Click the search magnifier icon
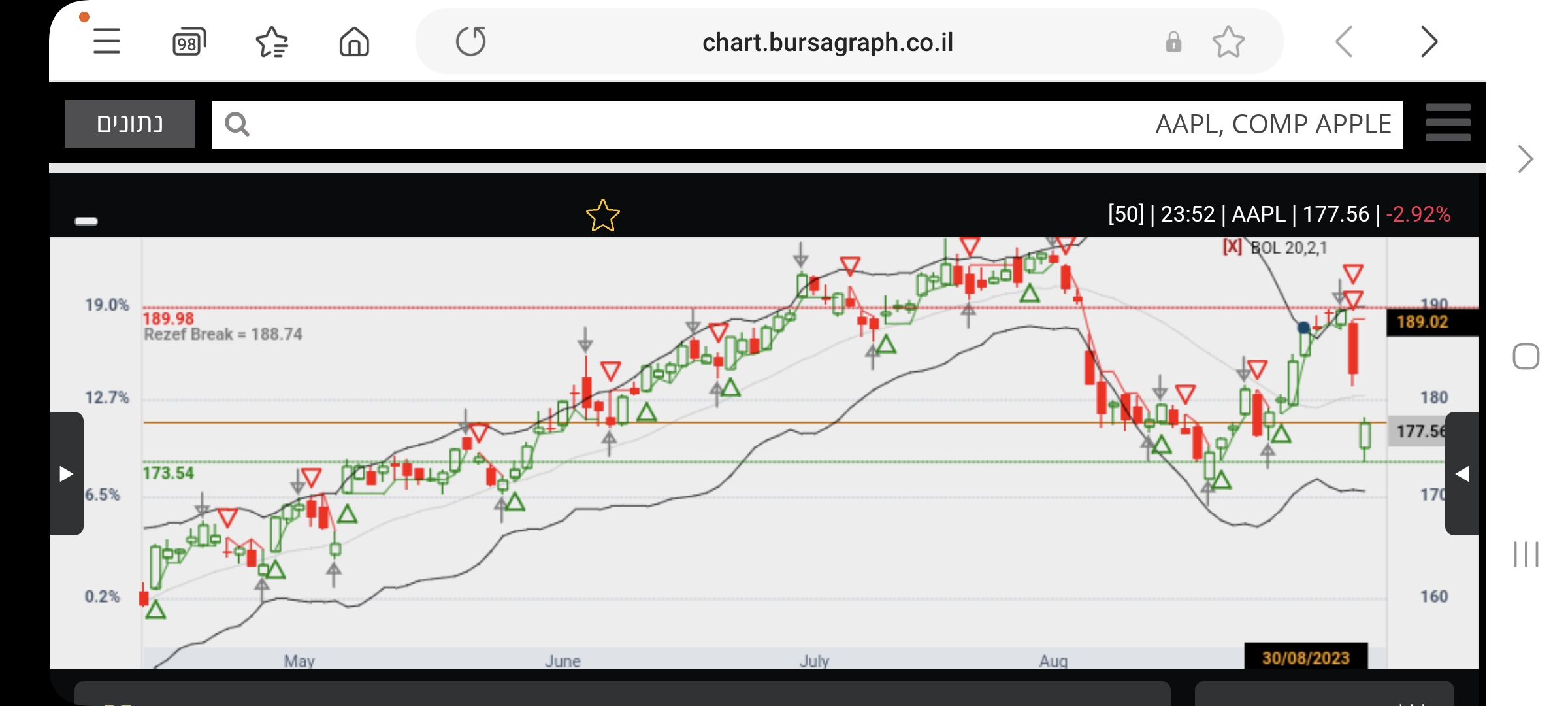Viewport: 1568px width, 706px height. coord(237,124)
